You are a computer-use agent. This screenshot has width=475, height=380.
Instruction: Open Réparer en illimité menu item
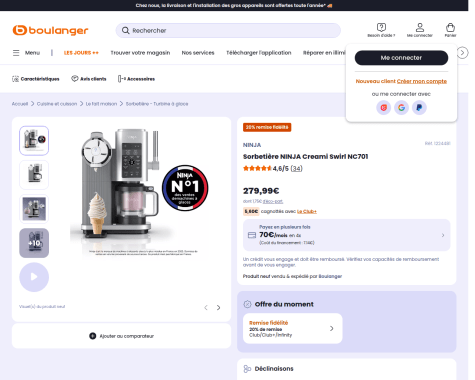click(x=324, y=53)
